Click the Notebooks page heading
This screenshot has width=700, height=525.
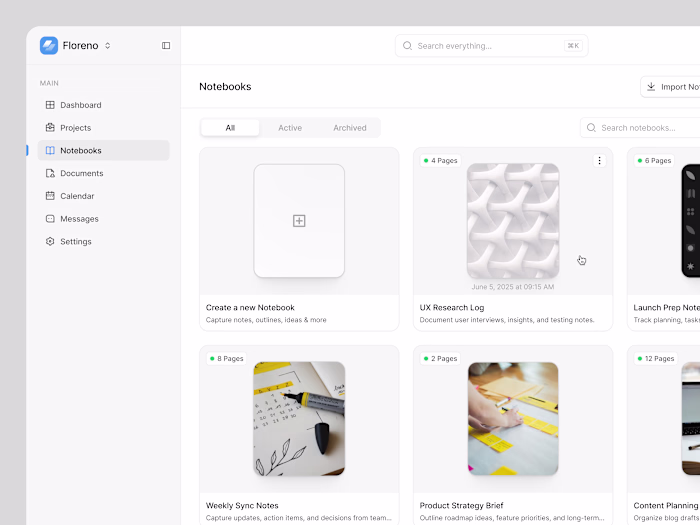[225, 87]
